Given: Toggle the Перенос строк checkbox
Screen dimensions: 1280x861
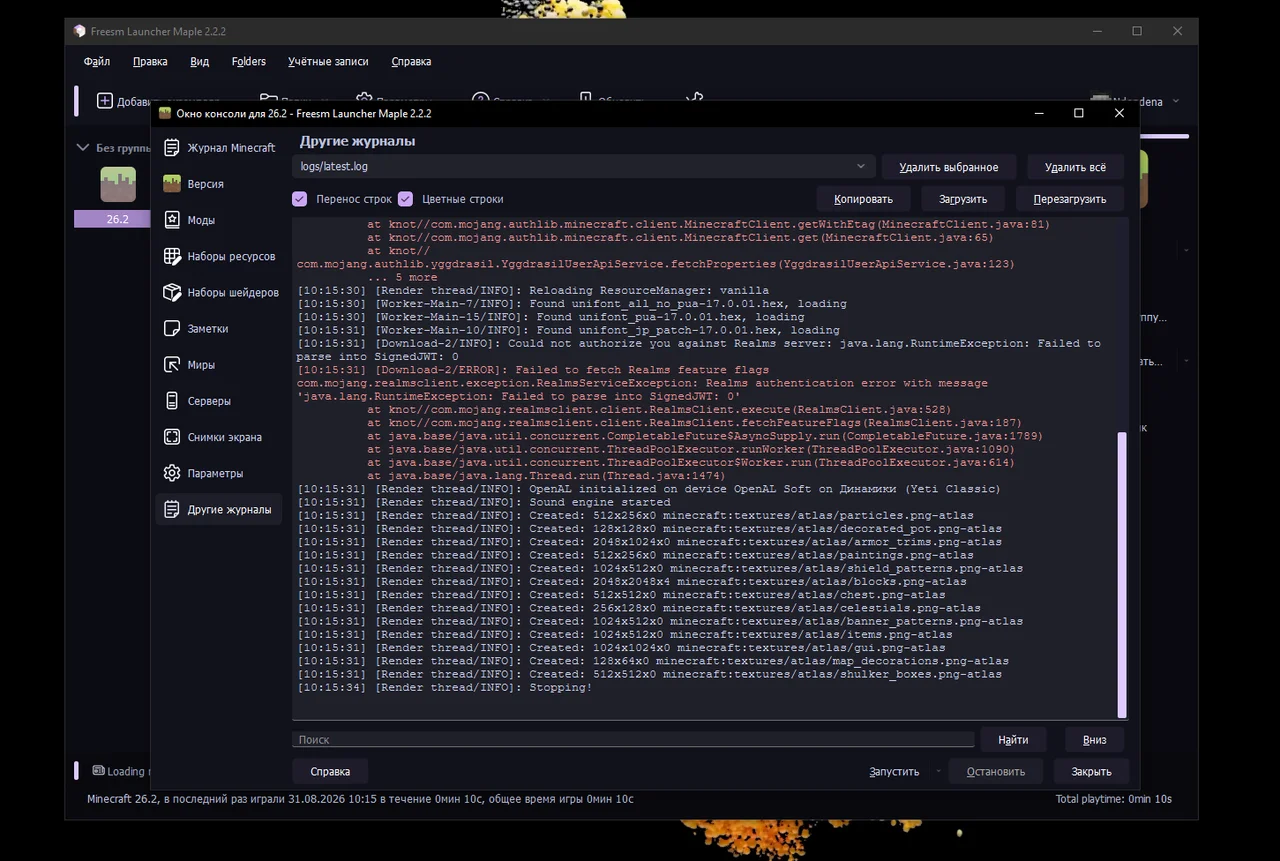Looking at the screenshot, I should point(299,199).
